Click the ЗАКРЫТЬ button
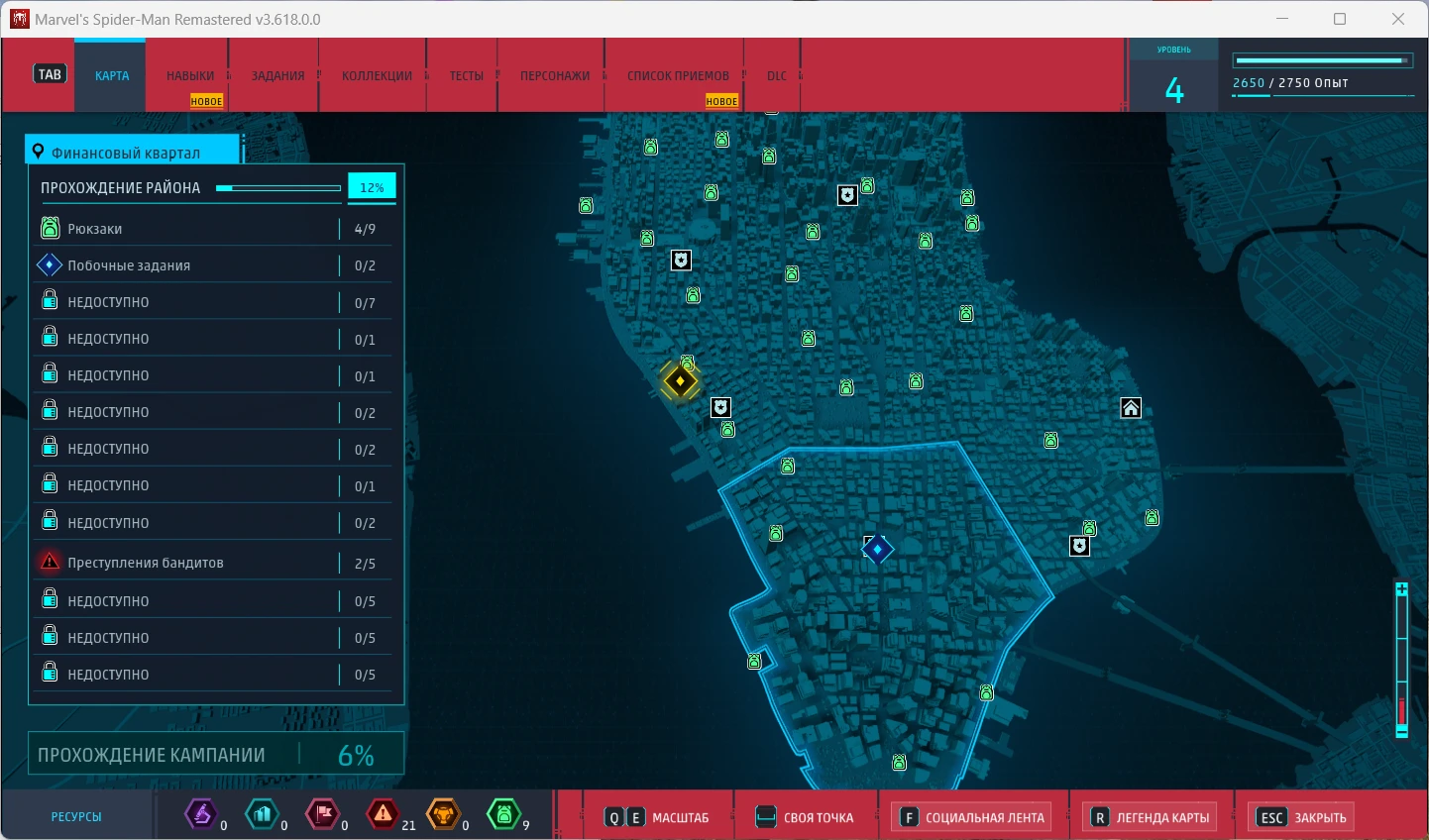 1302,817
